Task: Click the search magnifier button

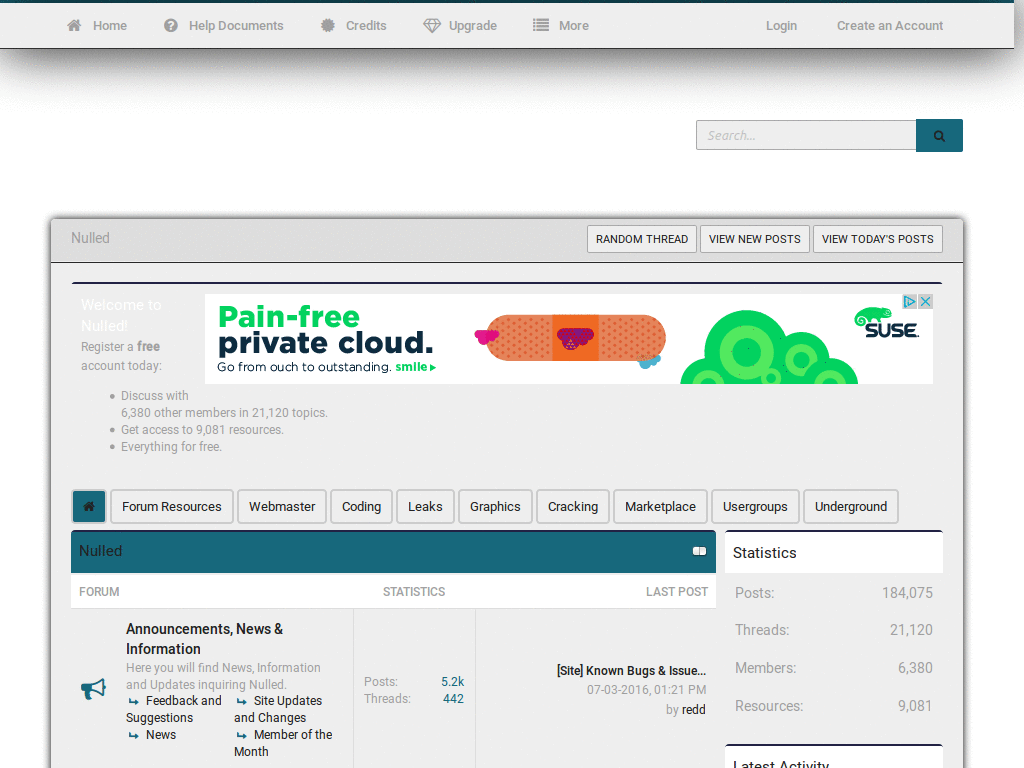Action: 939,135
